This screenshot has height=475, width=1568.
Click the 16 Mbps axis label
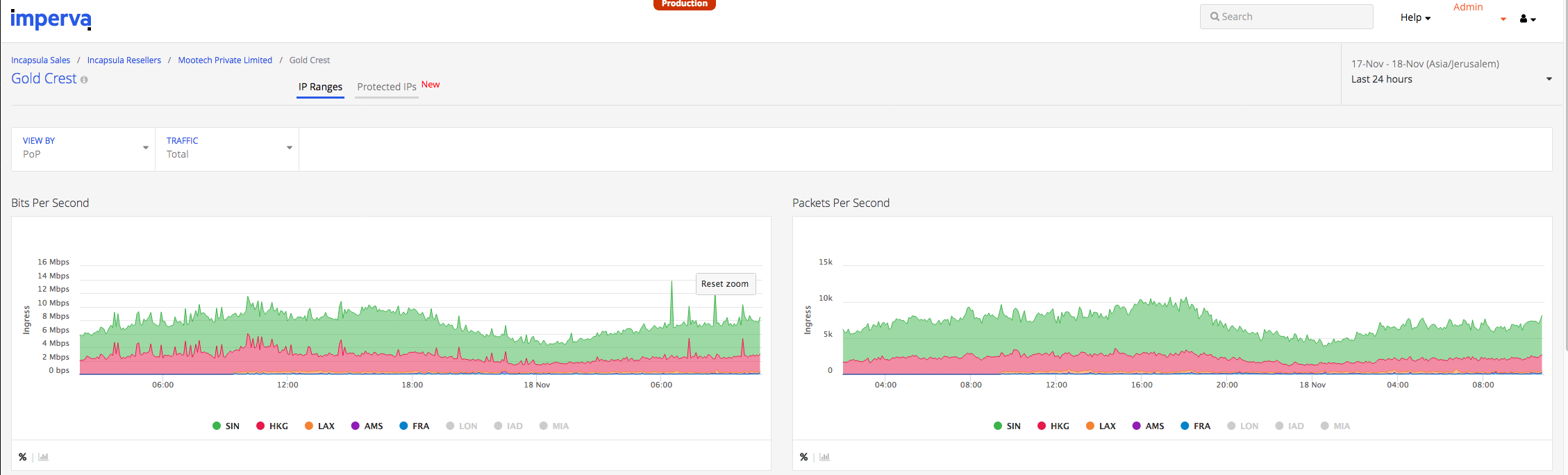[x=53, y=262]
